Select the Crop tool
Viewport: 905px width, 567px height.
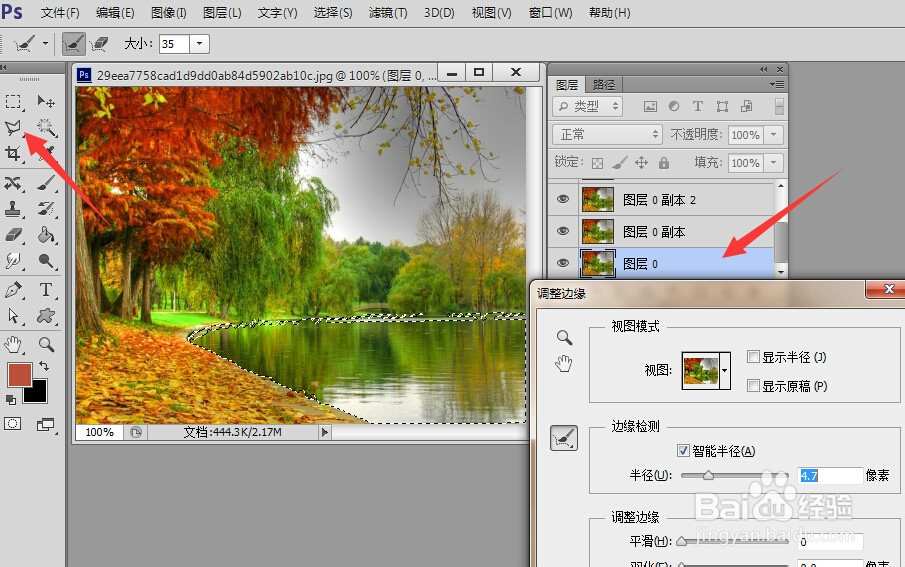13,153
